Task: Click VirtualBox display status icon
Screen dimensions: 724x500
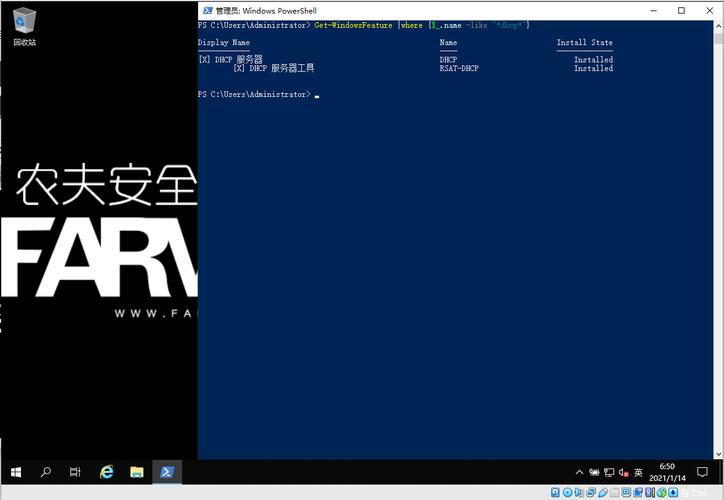Action: pos(626,492)
